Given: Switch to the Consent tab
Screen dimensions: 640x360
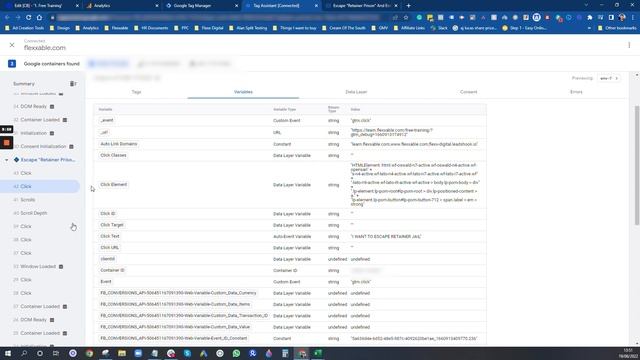Looking at the screenshot, I should (x=469, y=92).
